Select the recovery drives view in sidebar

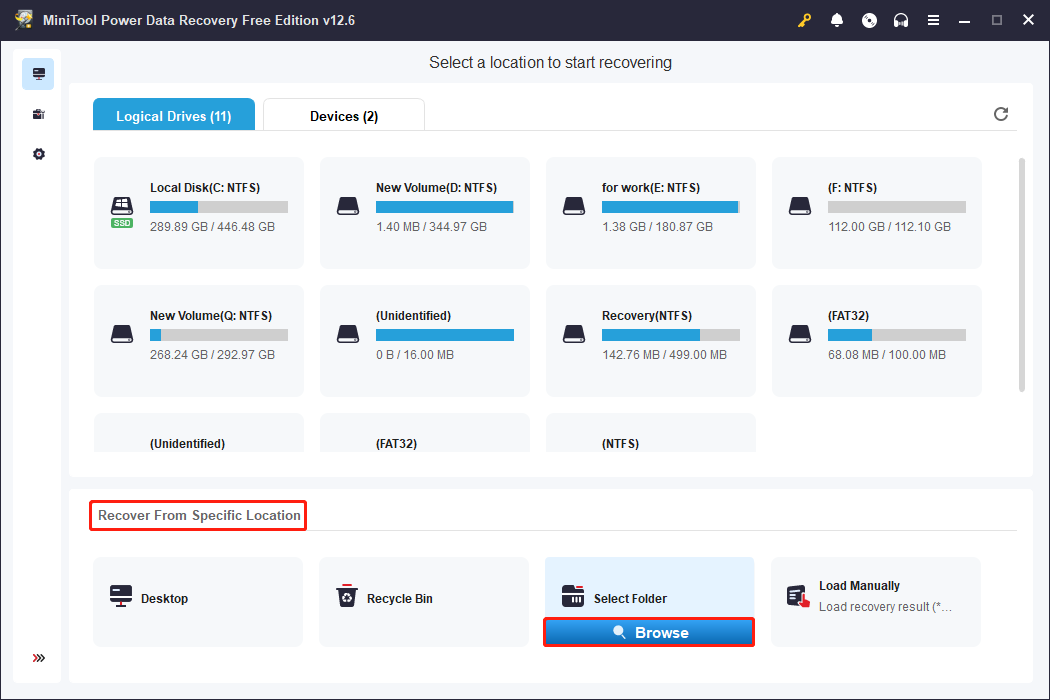tap(38, 74)
